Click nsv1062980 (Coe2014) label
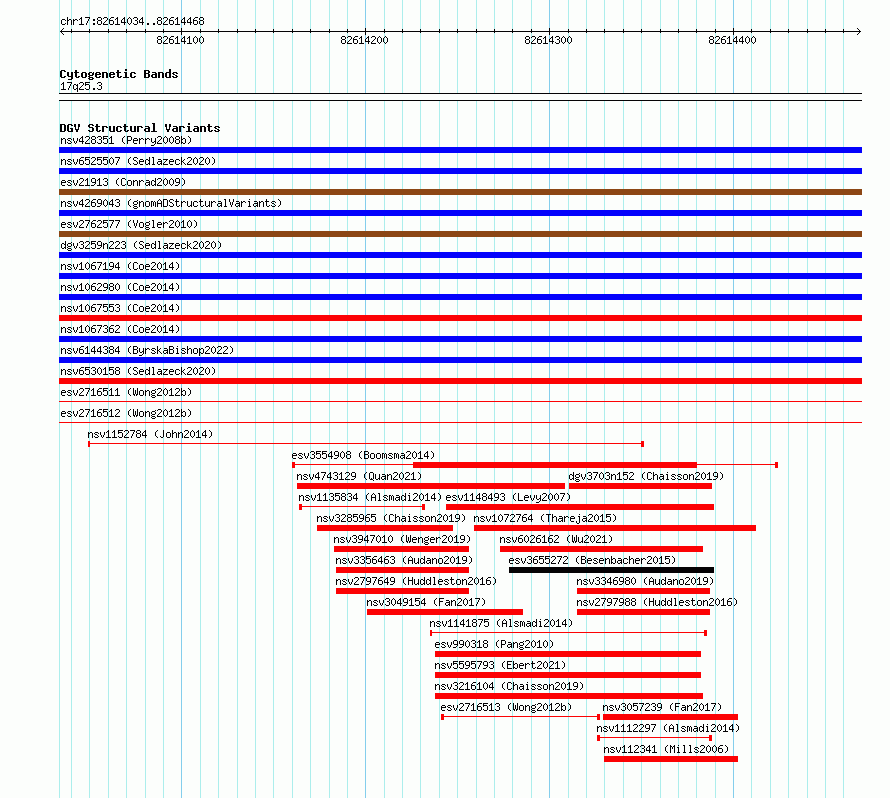The width and height of the screenshot is (890, 798). tap(120, 287)
